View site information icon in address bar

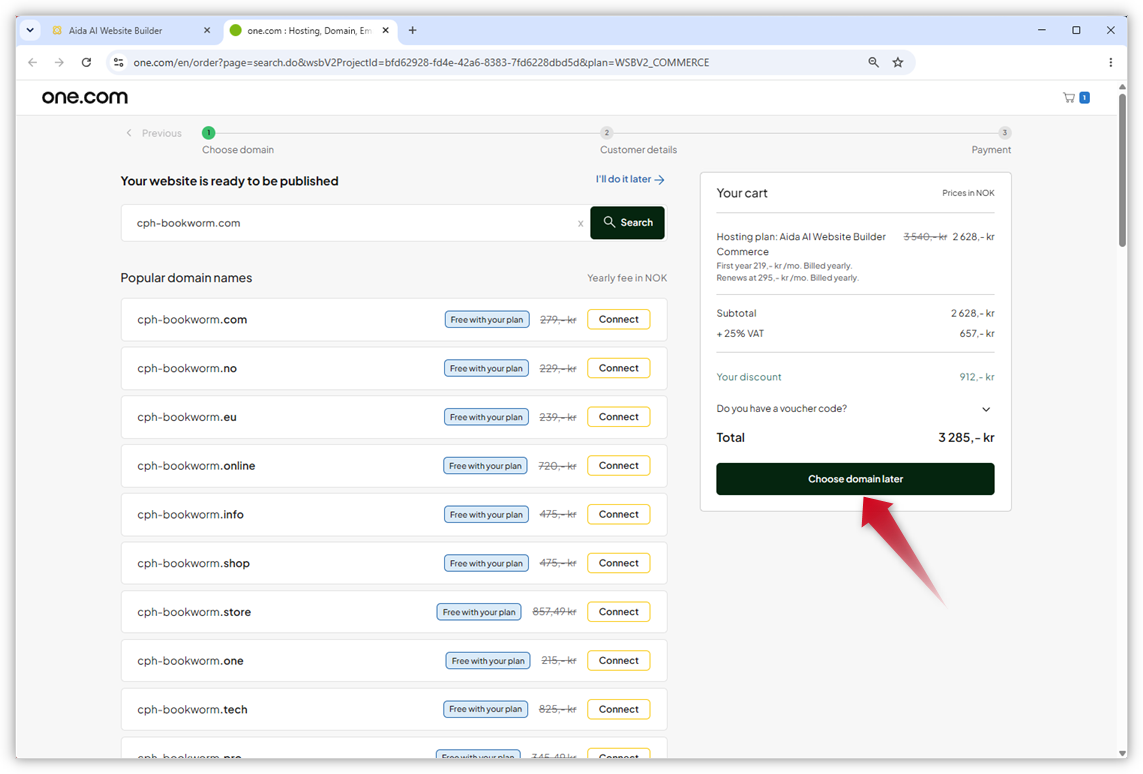tap(118, 63)
